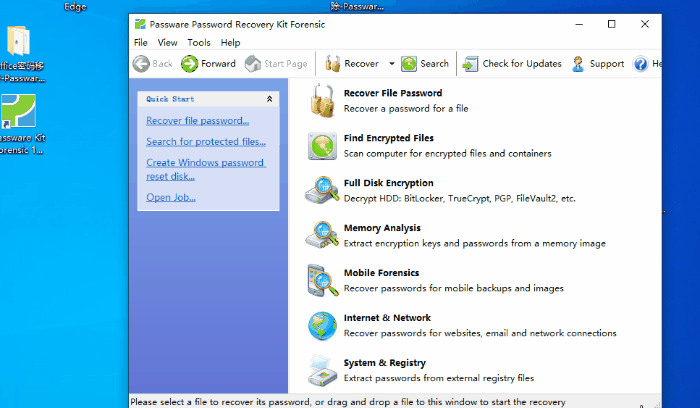The height and width of the screenshot is (408, 700).
Task: Click the Mobile Forensics phone icon
Action: [x=322, y=281]
